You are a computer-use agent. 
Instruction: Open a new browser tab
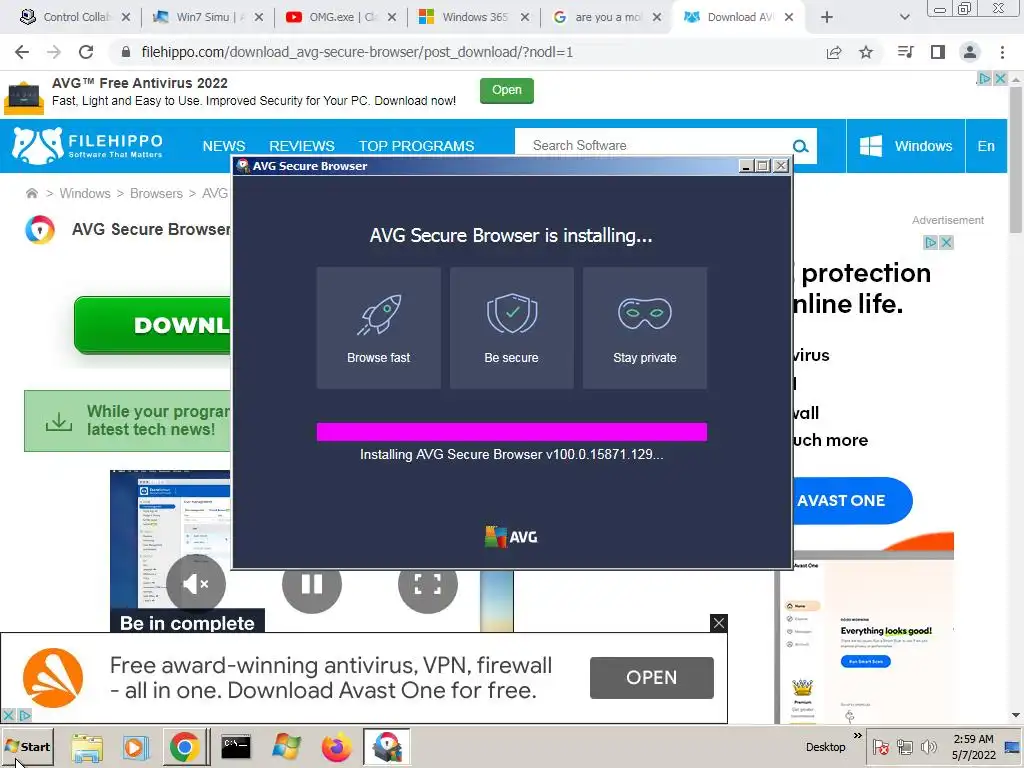coord(827,18)
